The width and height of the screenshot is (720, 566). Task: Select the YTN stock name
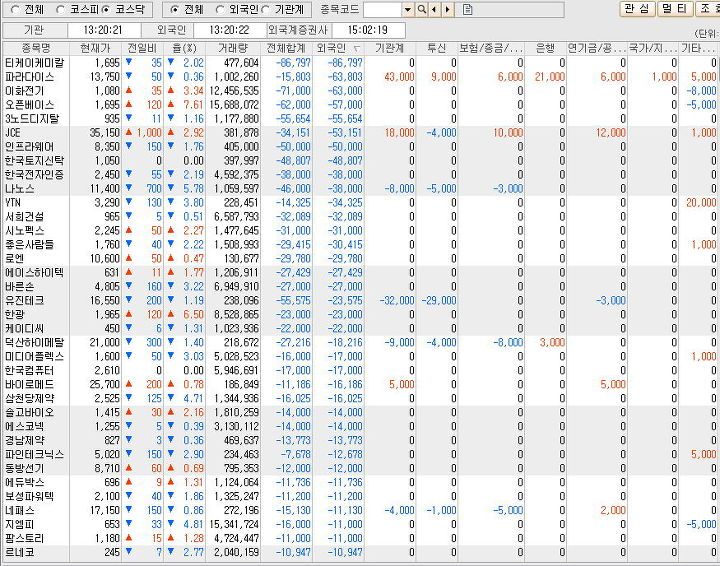tap(13, 202)
